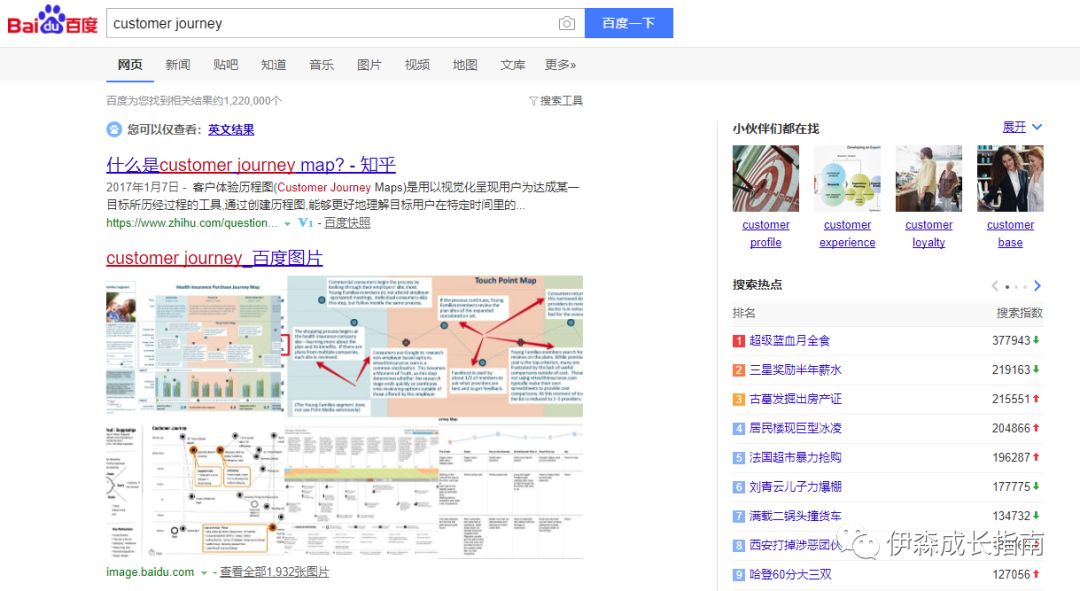Click the 百度一下 search button
1080x591 pixels.
[629, 23]
